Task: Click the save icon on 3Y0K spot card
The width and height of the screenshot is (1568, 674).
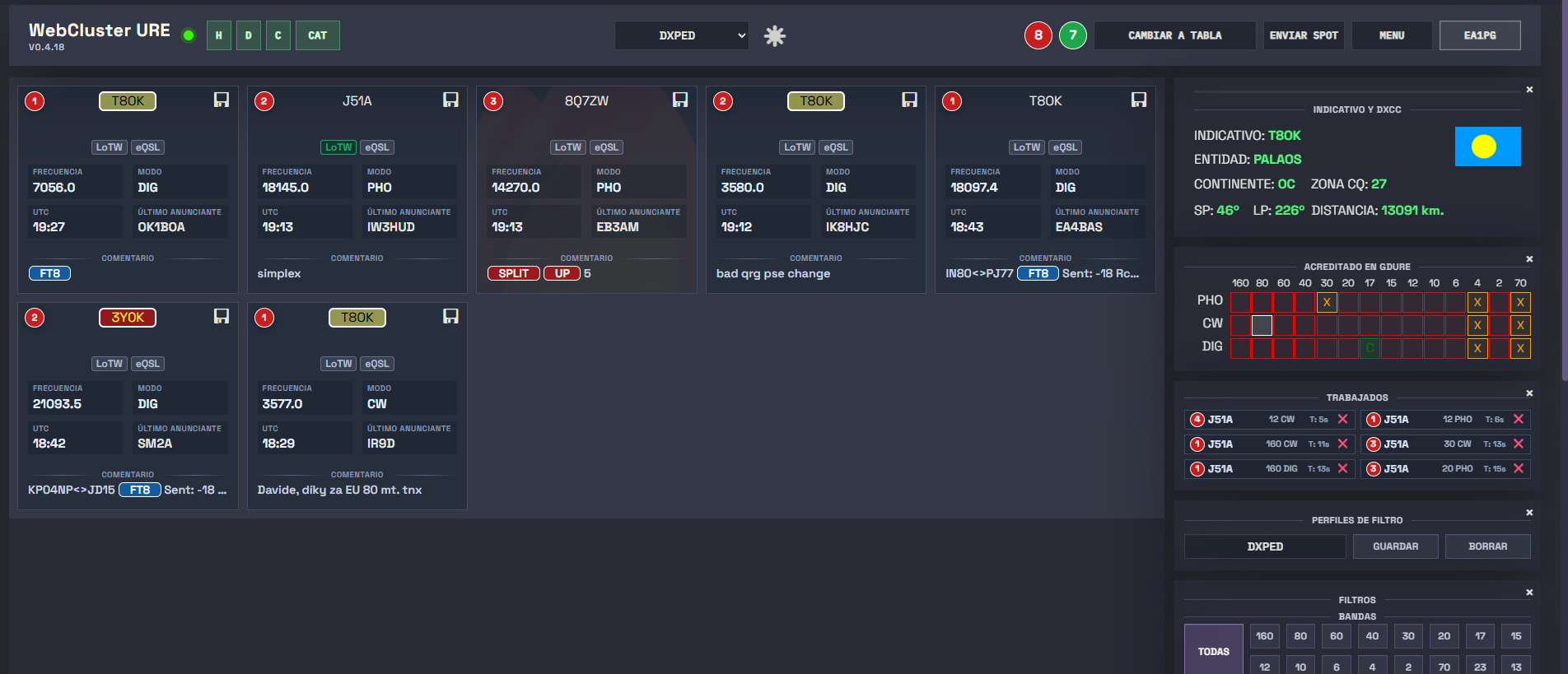Action: 222,316
